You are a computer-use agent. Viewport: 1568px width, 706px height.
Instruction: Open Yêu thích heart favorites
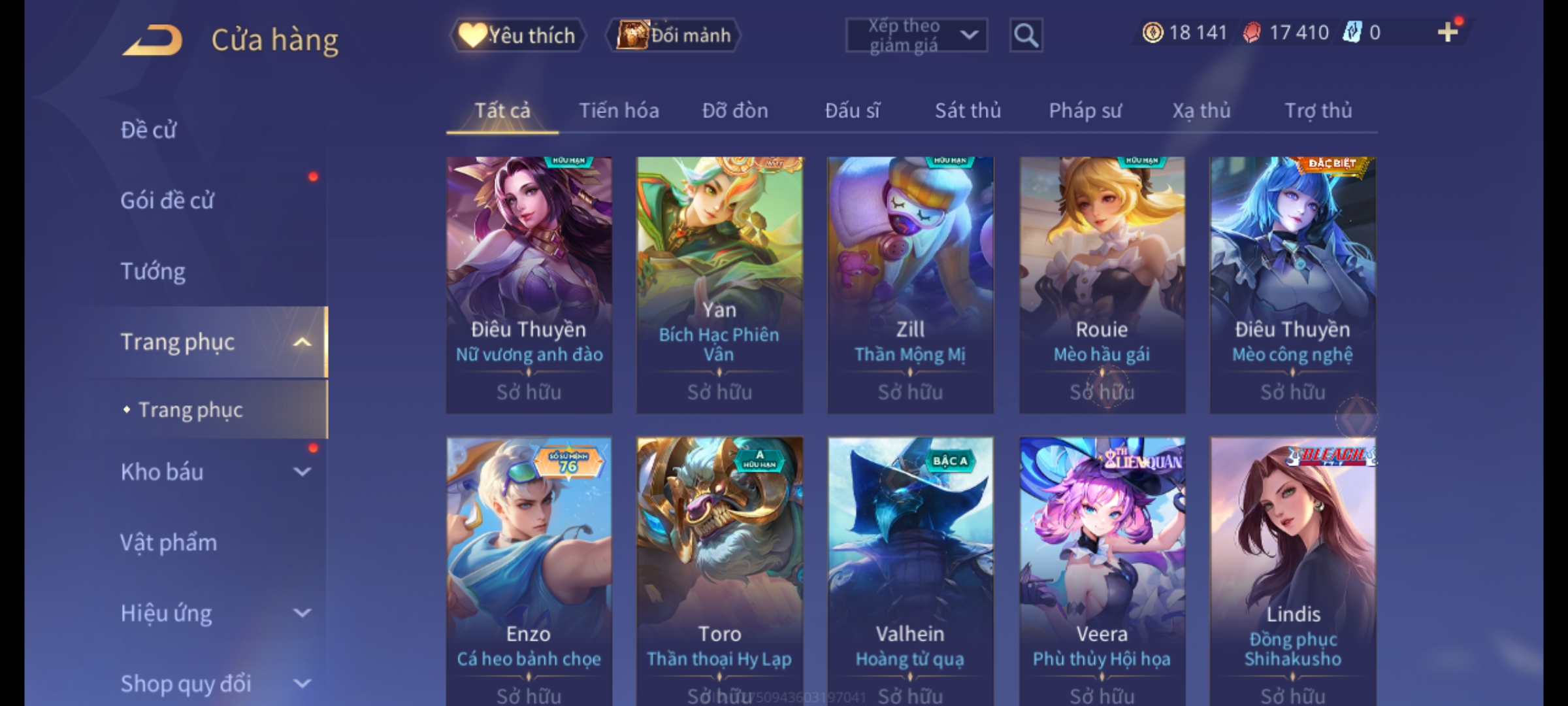pos(517,35)
